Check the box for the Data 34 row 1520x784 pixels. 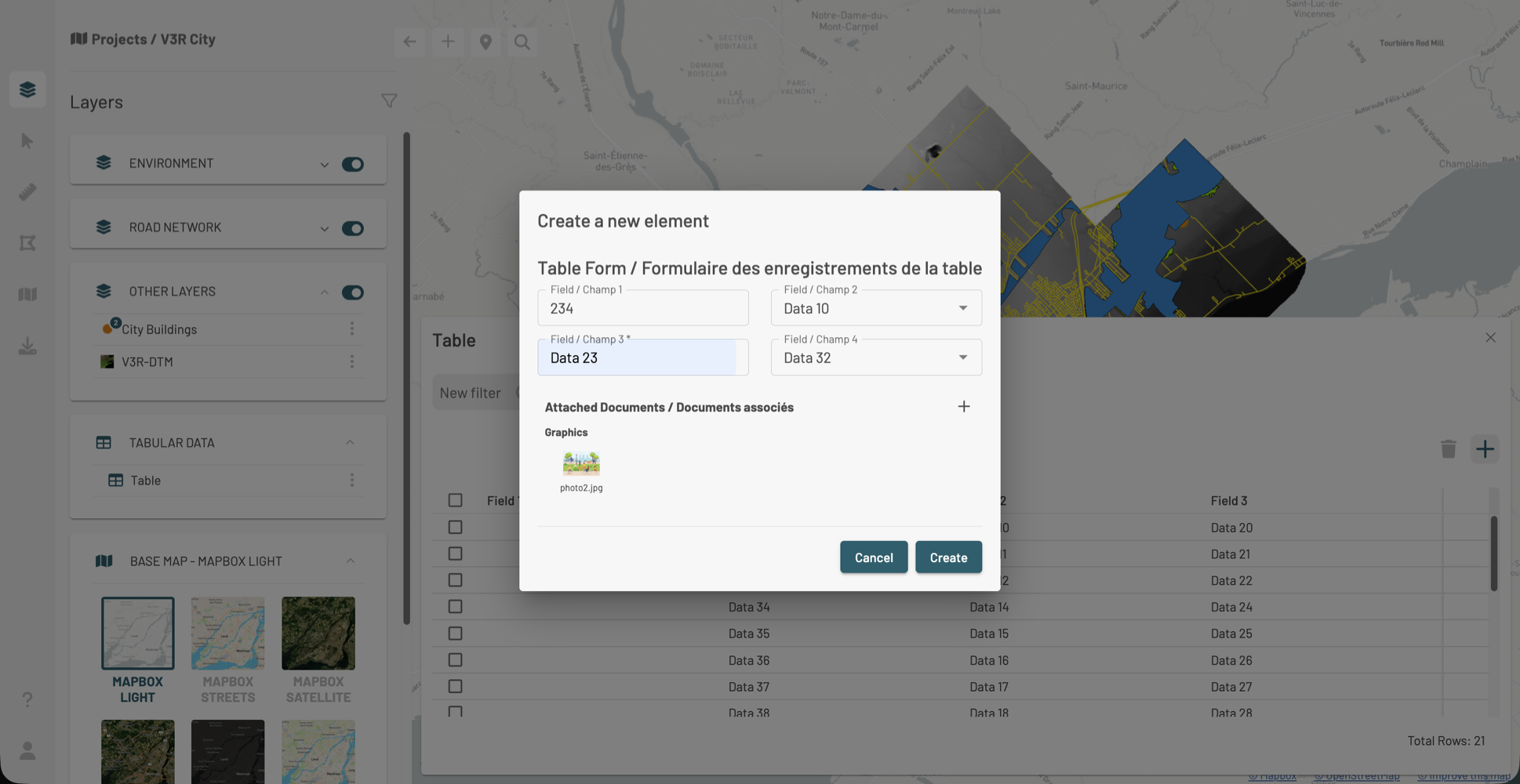[455, 607]
